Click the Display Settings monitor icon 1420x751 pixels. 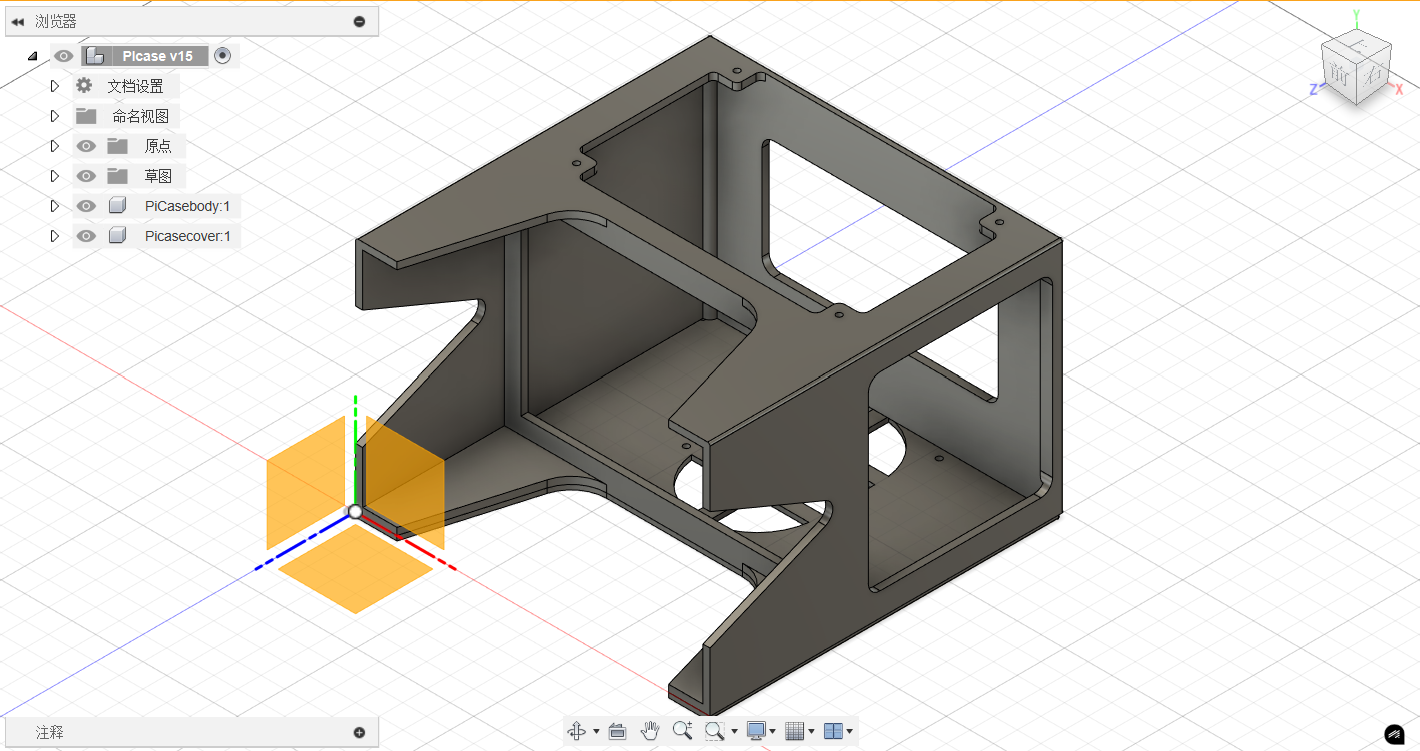click(x=756, y=731)
